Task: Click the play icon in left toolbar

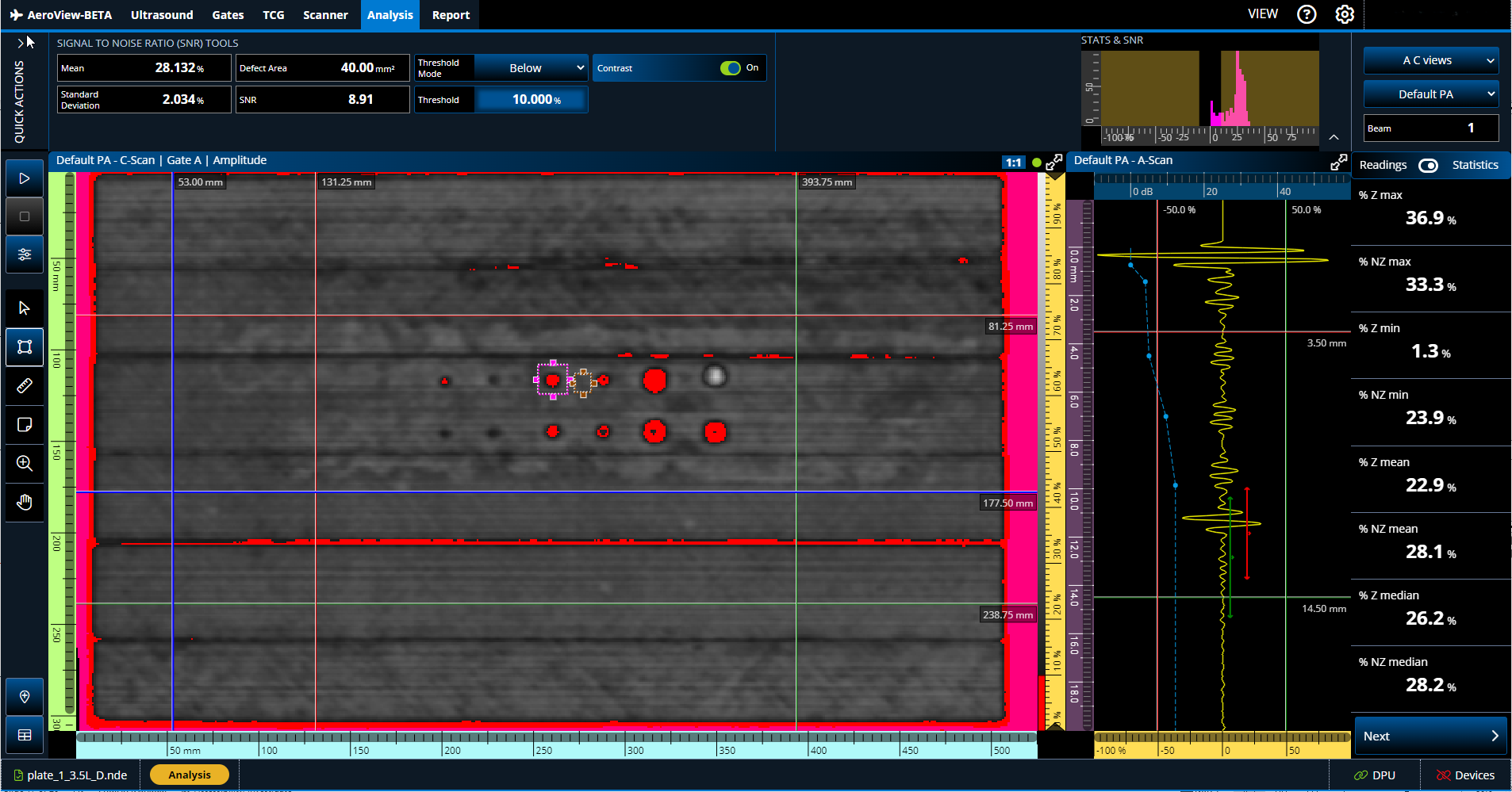Action: point(25,178)
